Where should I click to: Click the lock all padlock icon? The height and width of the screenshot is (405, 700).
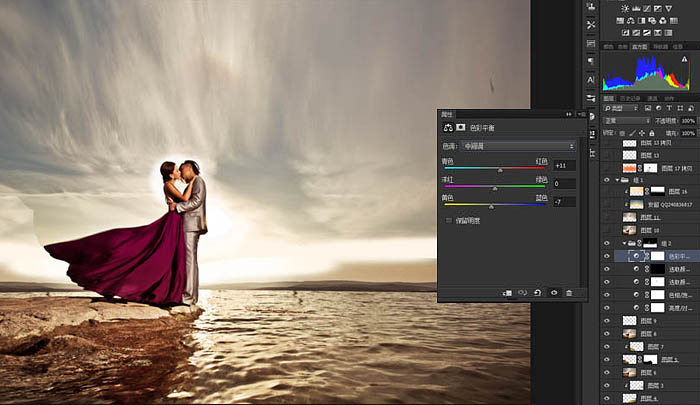click(x=652, y=133)
